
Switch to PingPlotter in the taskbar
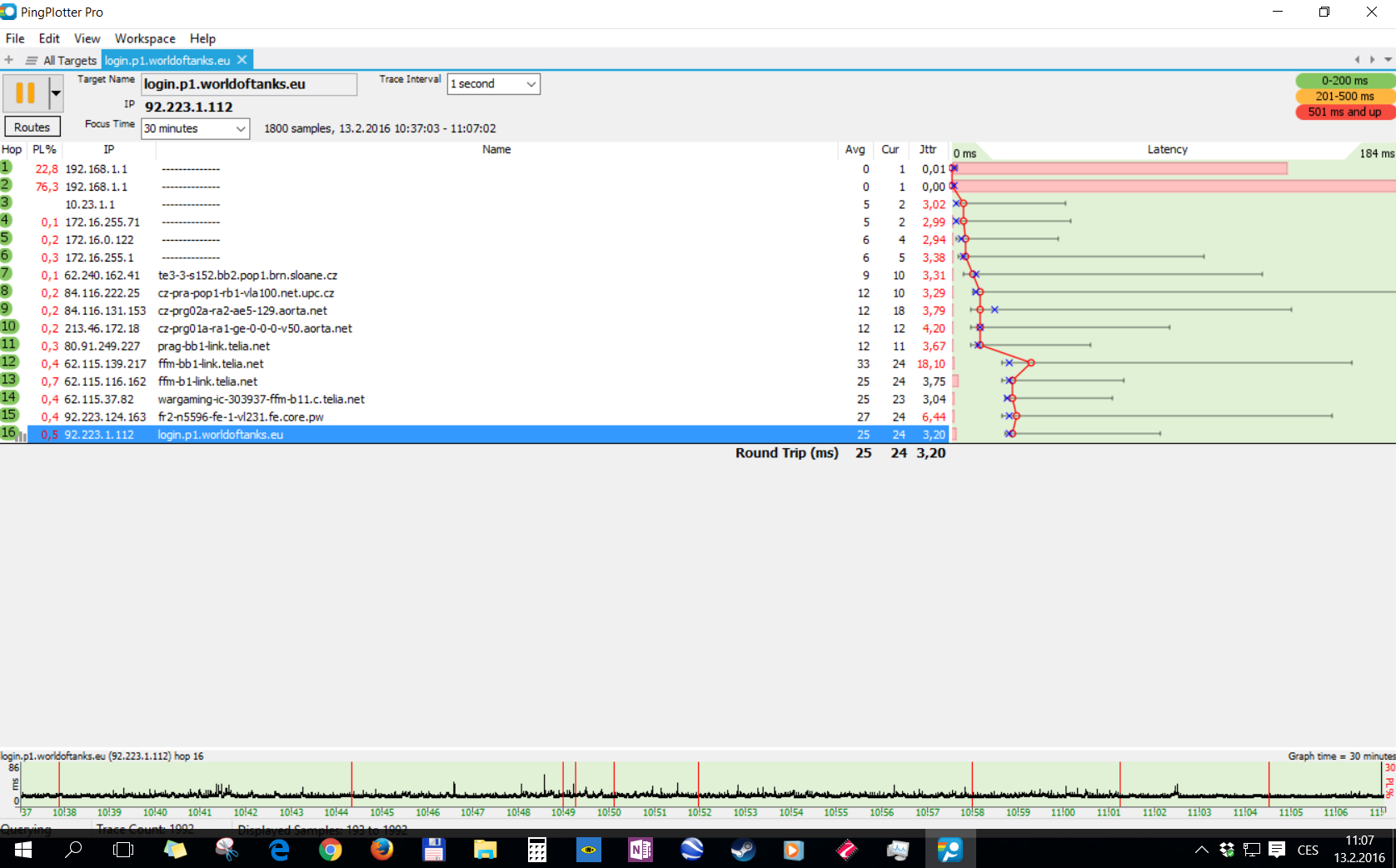(x=950, y=850)
